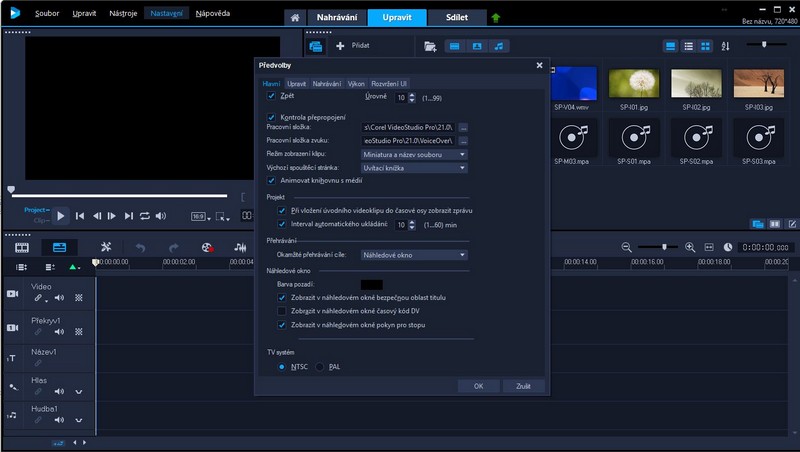Viewport: 800px width, 452px height.
Task: Uncheck Animovat knihovnu s médii
Action: click(271, 180)
